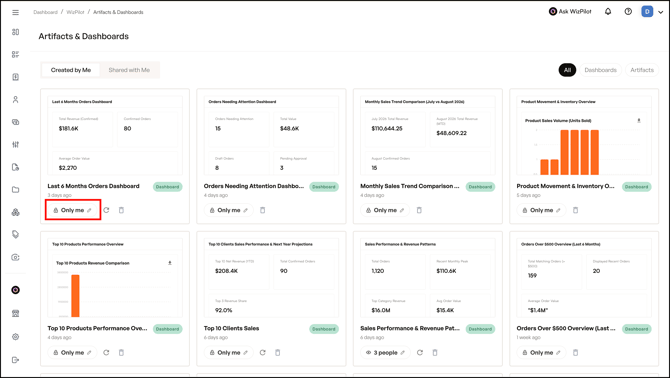Delete the Top 10 Clients Sales dashboard
Viewport: 670px width, 378px height.
(278, 352)
